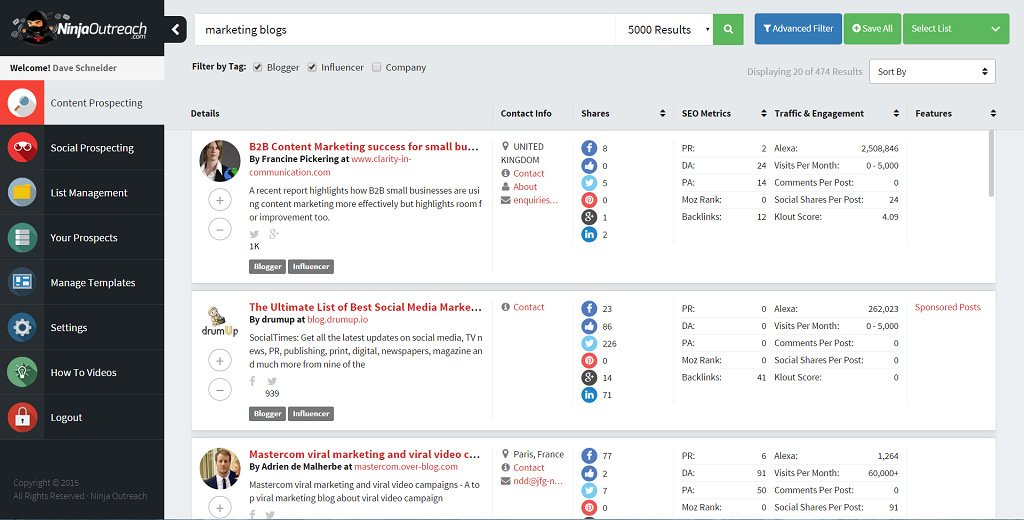Viewport: 1024px width, 520px height.
Task: Open the 5000 Results dropdown
Action: (x=664, y=29)
